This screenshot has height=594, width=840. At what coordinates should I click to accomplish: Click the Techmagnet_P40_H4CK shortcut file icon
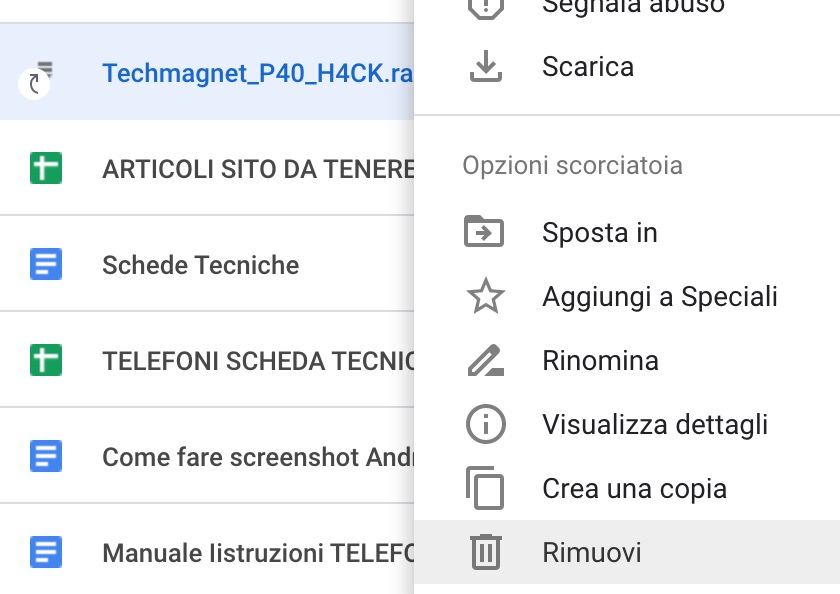point(40,76)
